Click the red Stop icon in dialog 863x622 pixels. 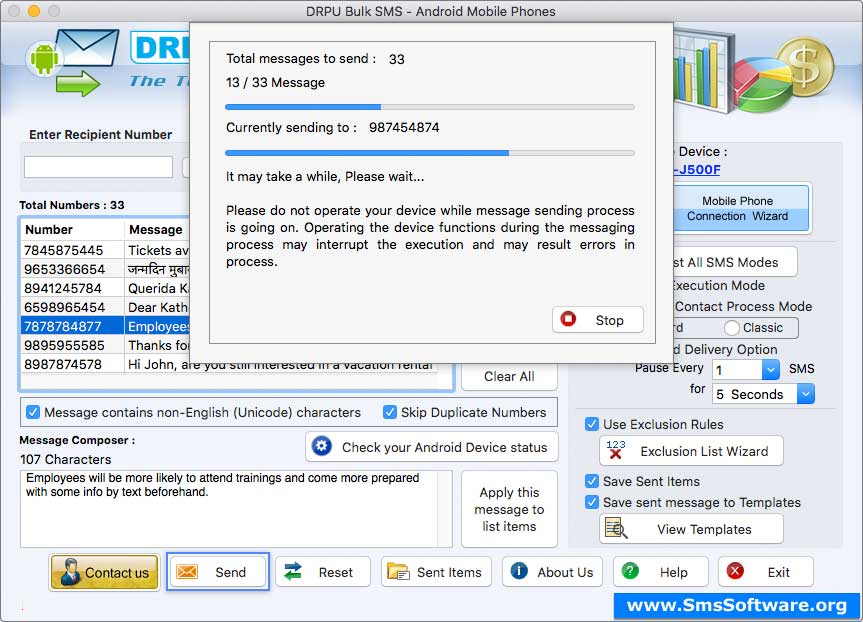(x=568, y=319)
